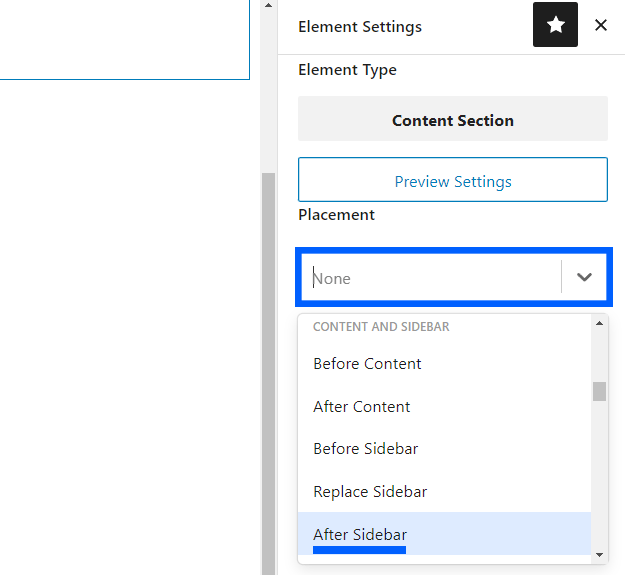
Task: Click the Element Settings panel title
Action: coord(360,27)
